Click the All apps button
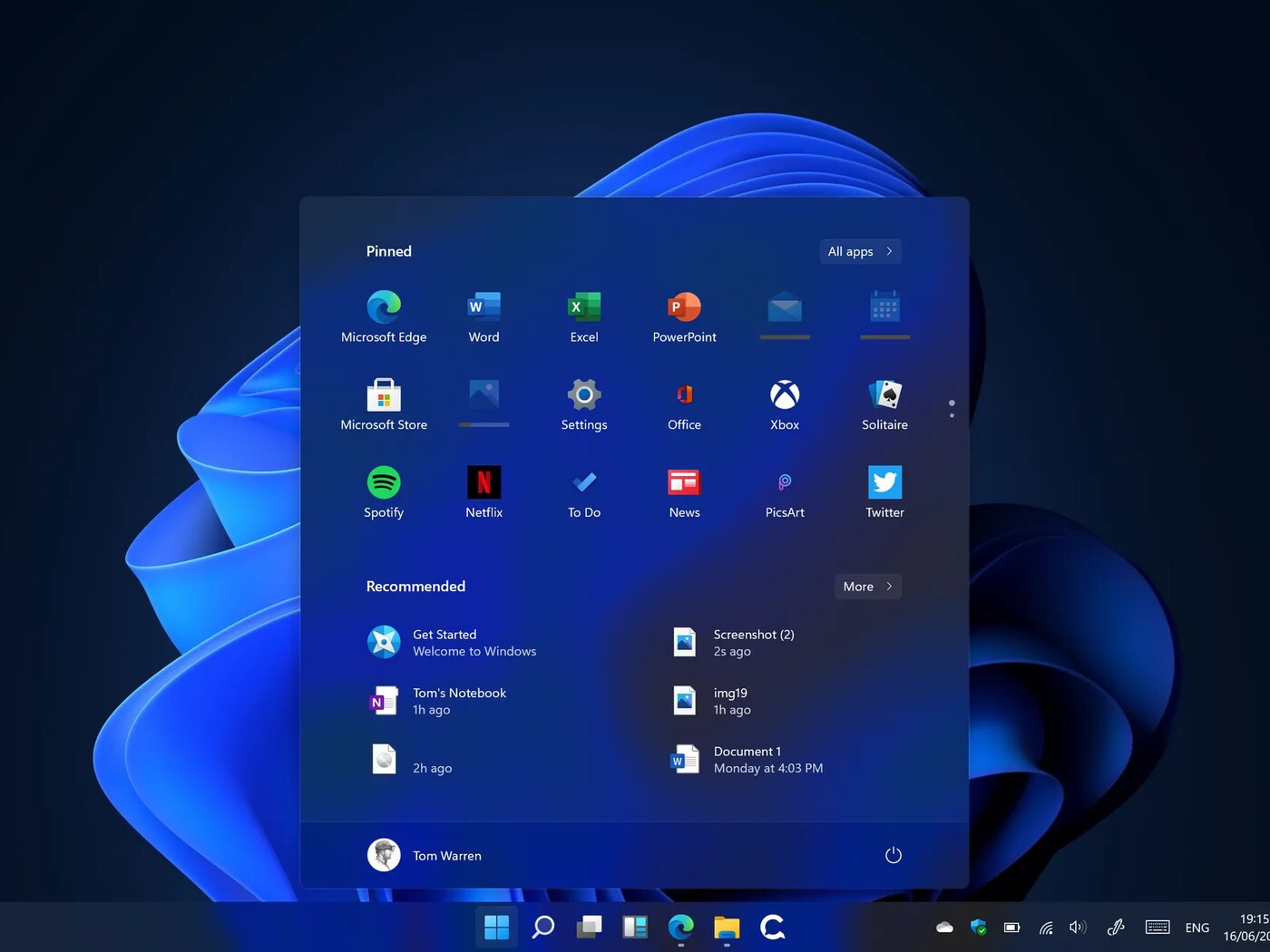1270x952 pixels. 860,251
